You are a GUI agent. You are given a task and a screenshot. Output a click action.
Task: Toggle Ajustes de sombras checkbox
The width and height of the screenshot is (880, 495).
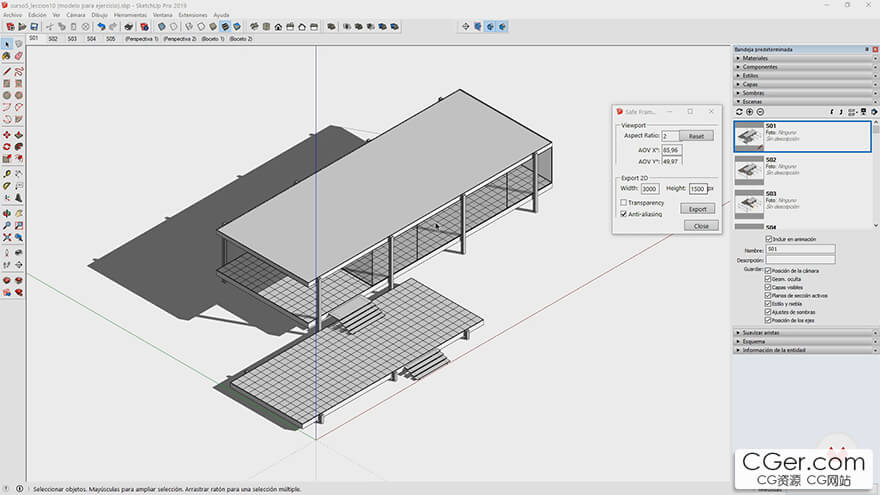pyautogui.click(x=768, y=312)
